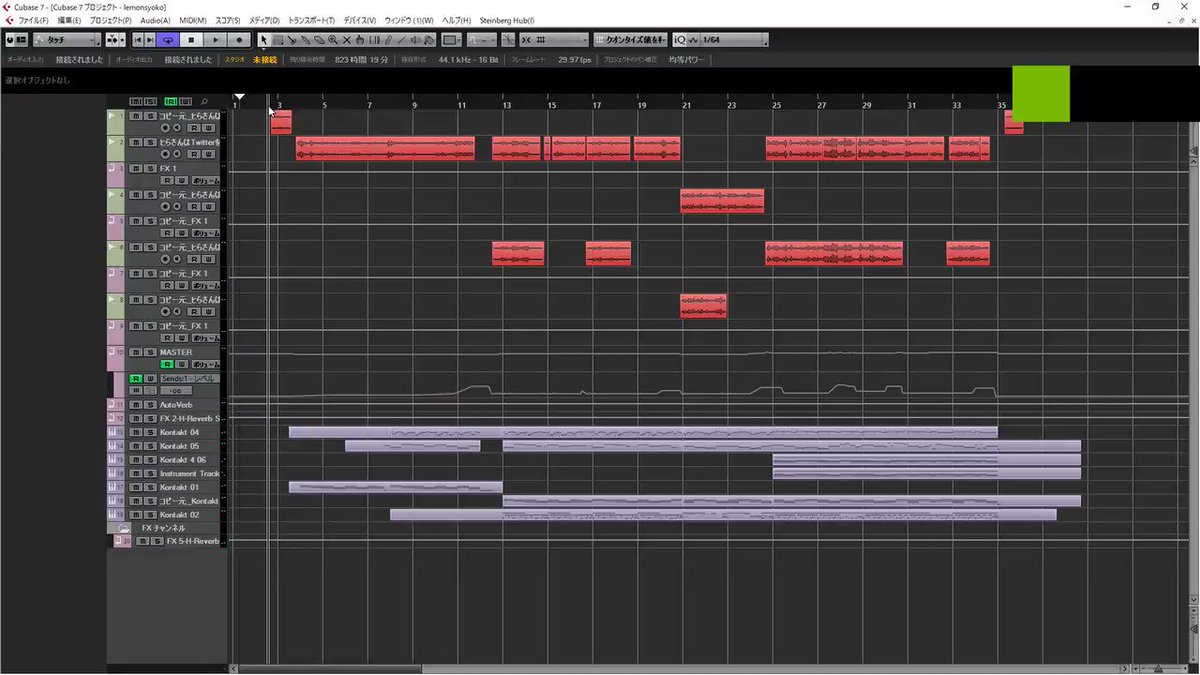The height and width of the screenshot is (675, 1200).
Task: Select the purple MIDI part on Kontakt 02
Action: tap(723, 515)
